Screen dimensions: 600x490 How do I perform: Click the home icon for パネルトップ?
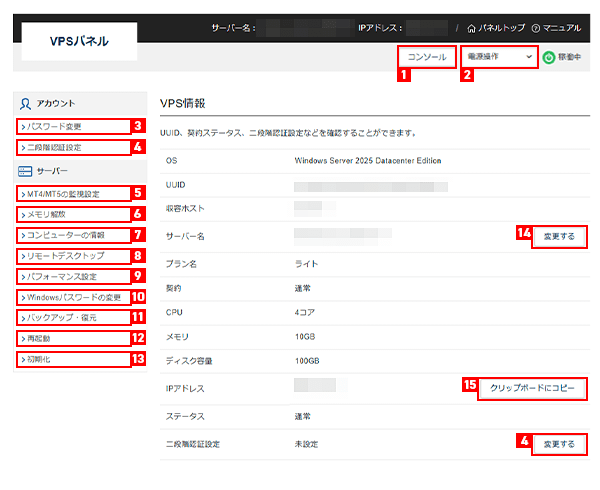[471, 28]
